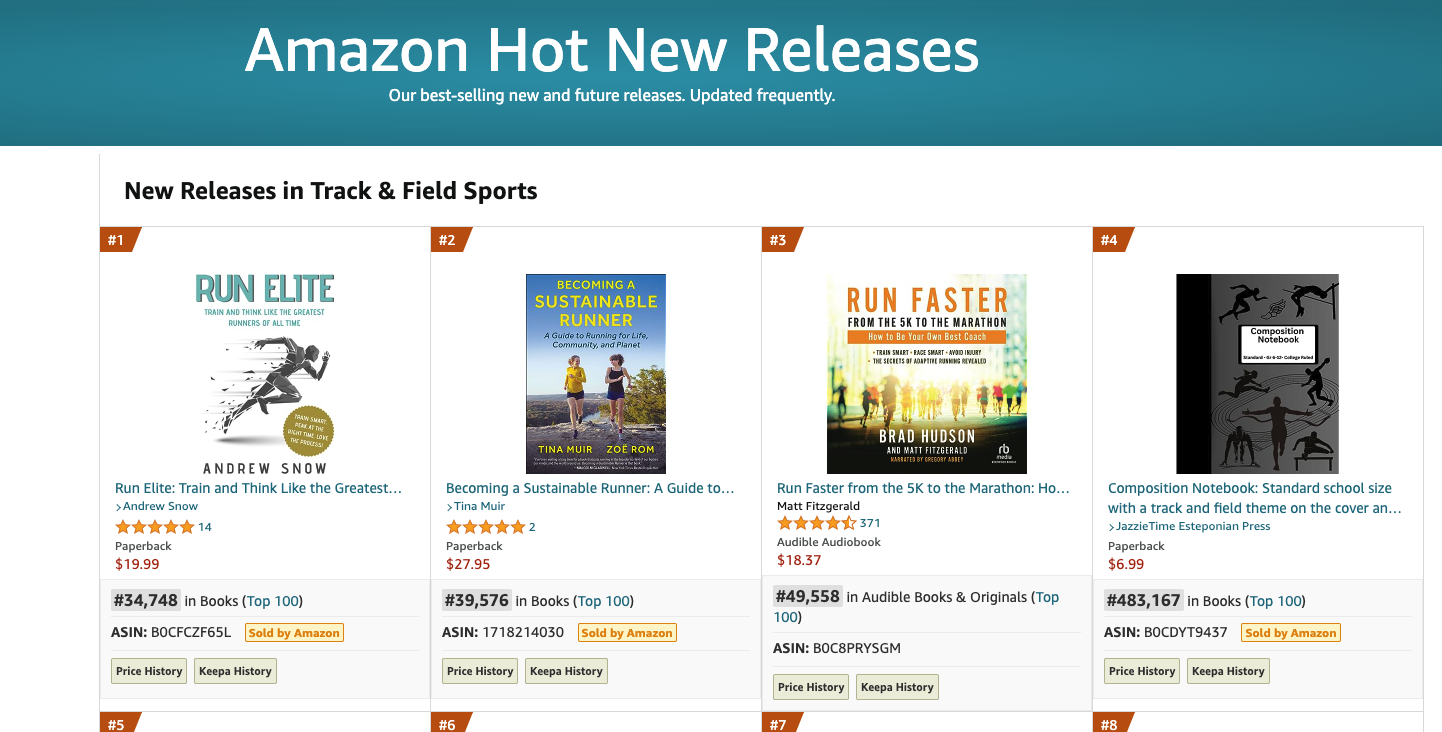Viewport: 1442px width, 732px height.
Task: Open the Run Elite book title link
Action: click(x=258, y=488)
